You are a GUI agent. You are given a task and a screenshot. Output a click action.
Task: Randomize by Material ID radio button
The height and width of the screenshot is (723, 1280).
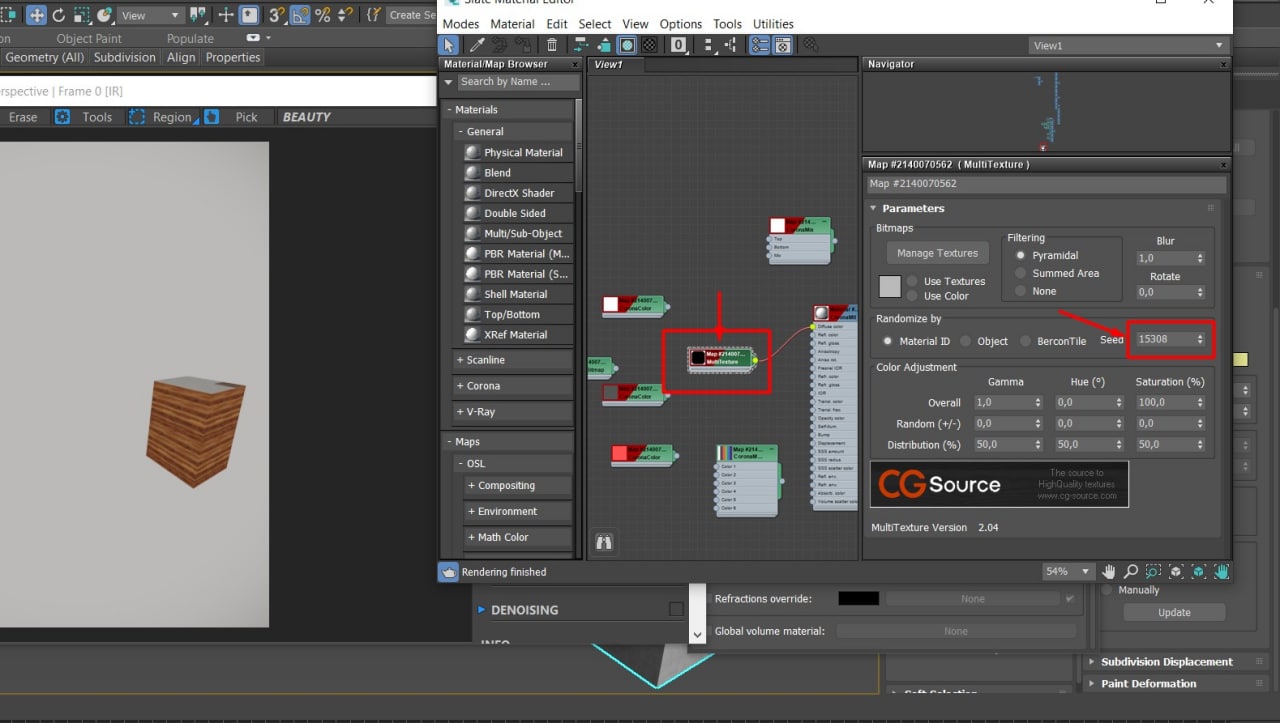[x=887, y=341]
